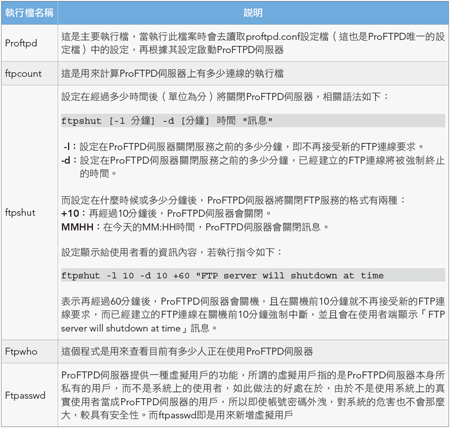Click the Ftpasswd virtual user description
Screen dimensions: 450x428
[x=253, y=395]
